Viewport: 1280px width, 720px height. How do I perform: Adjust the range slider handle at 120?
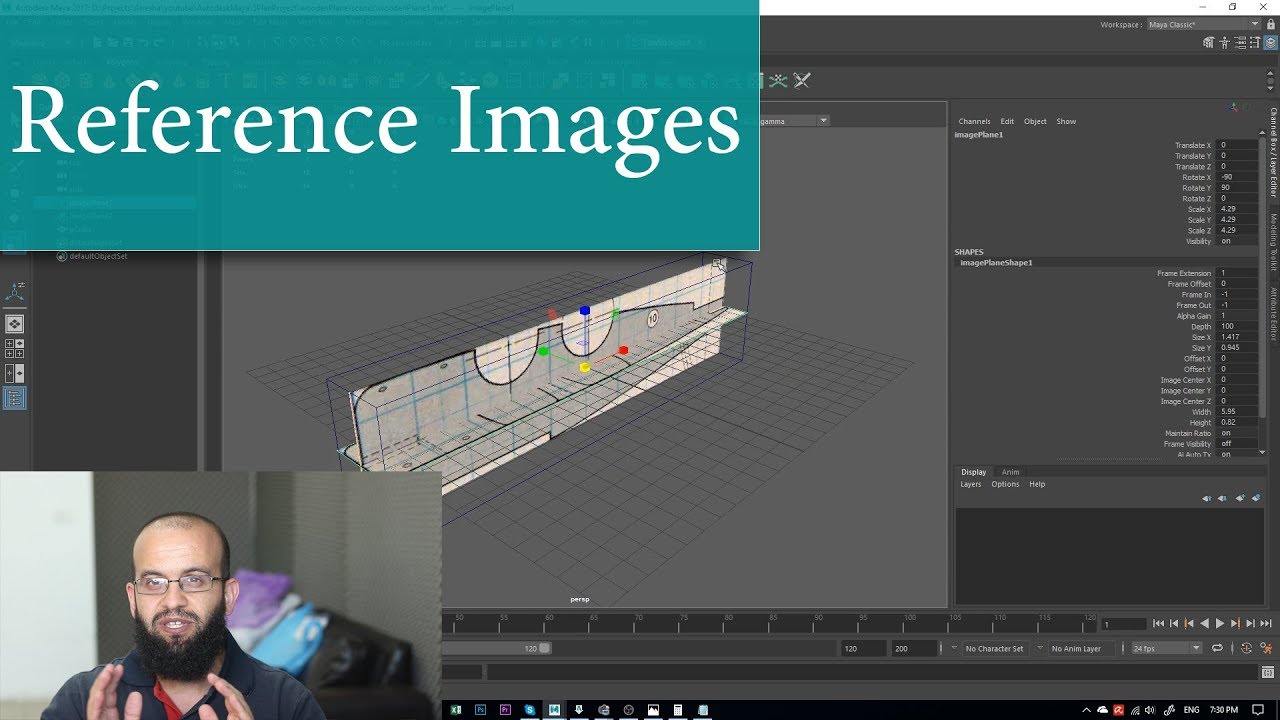(545, 648)
